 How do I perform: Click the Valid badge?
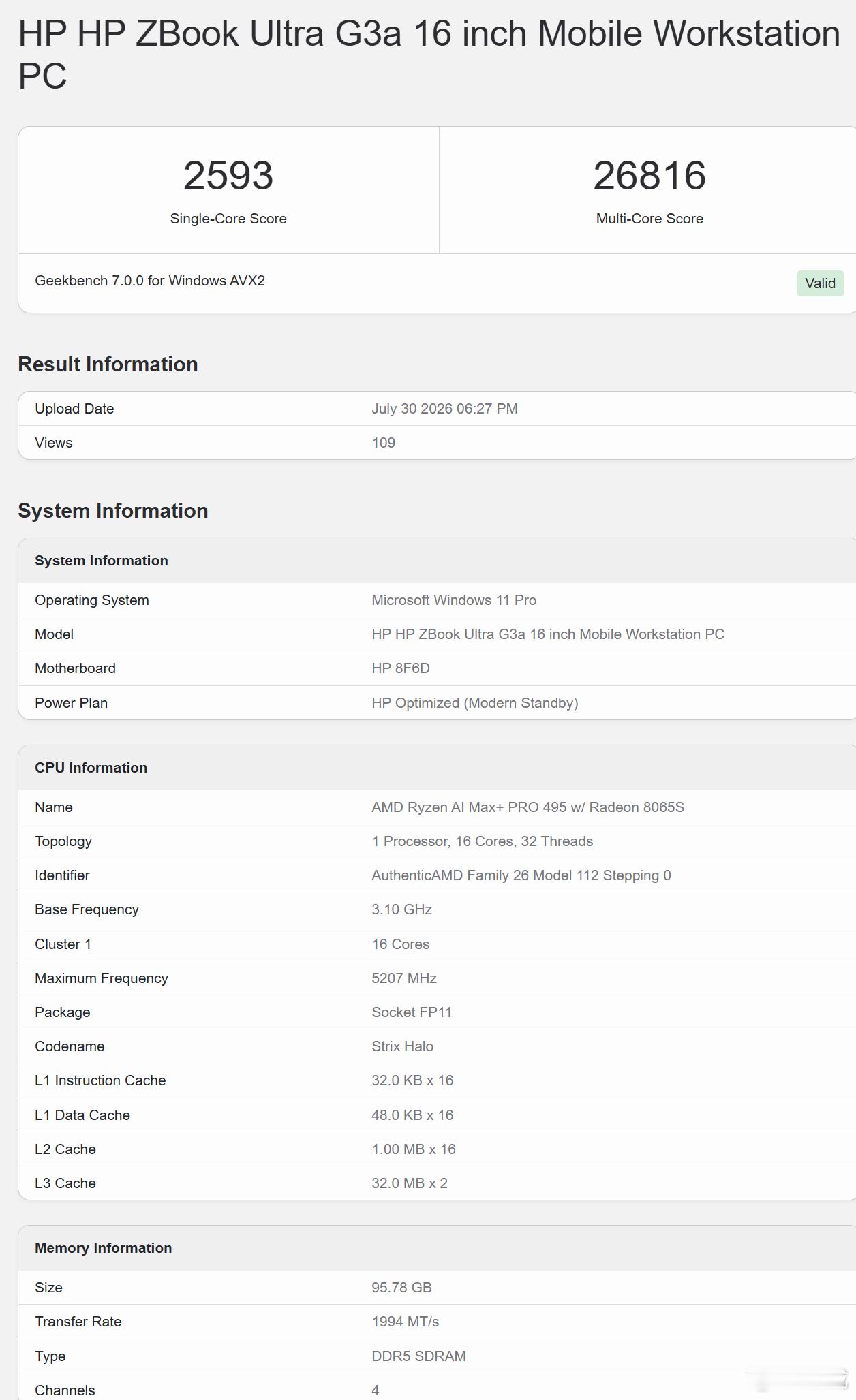(x=820, y=283)
